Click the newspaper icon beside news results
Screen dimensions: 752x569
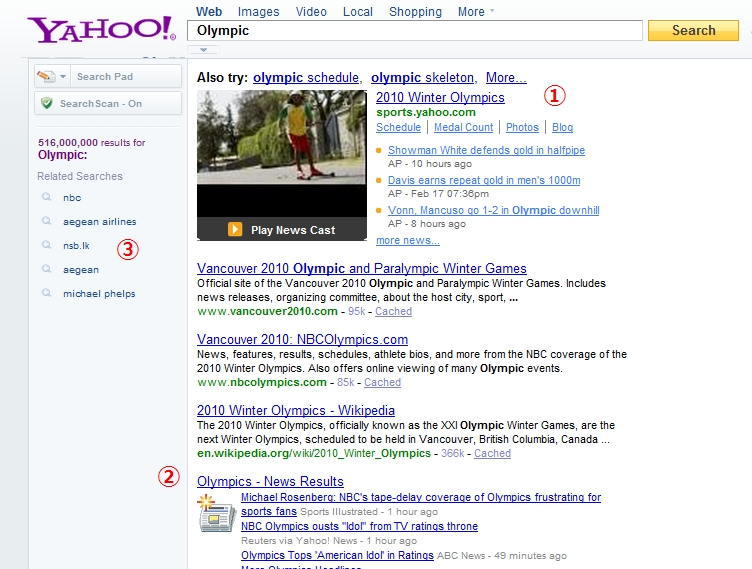(217, 513)
